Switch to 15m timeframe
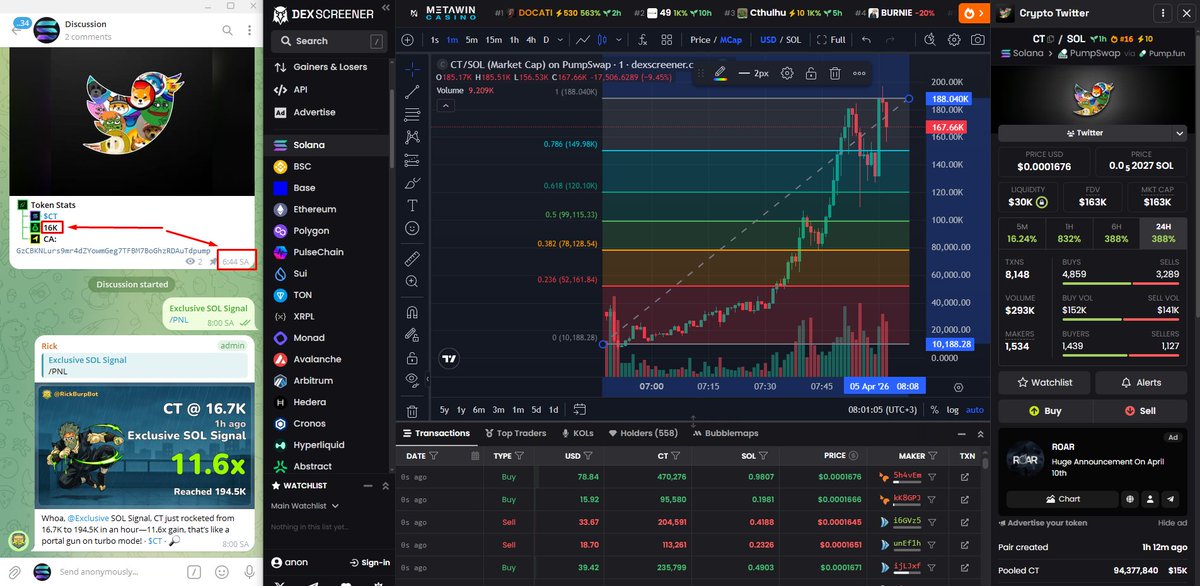1200x586 pixels. point(493,40)
